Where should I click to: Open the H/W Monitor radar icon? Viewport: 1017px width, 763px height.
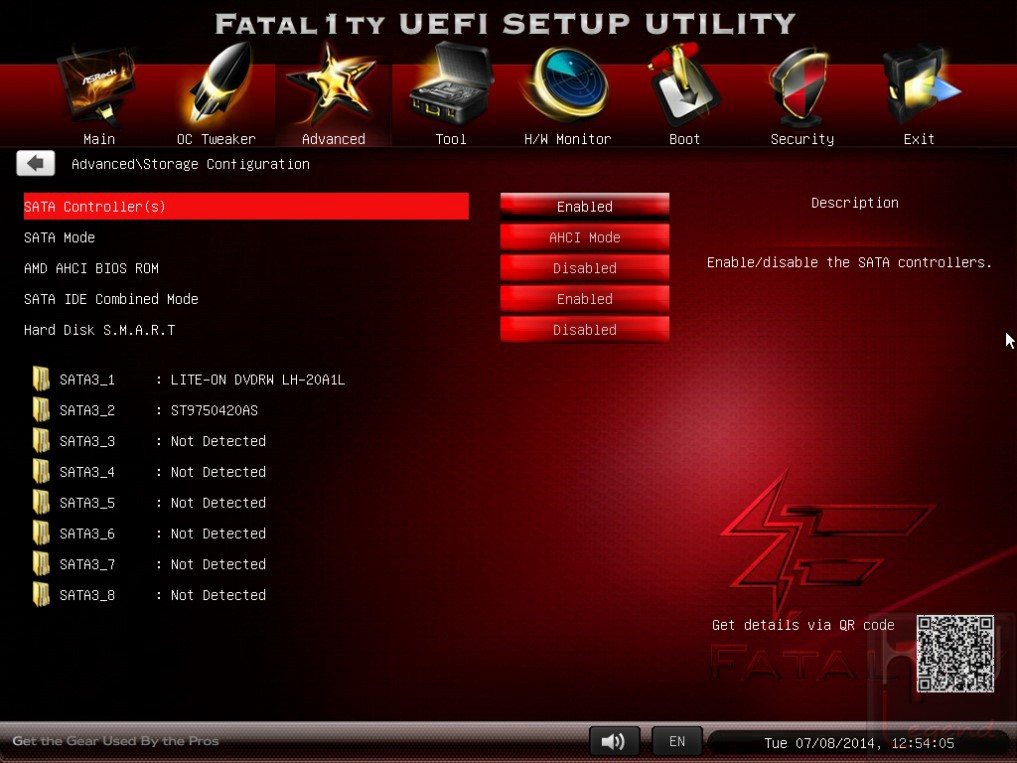tap(568, 86)
